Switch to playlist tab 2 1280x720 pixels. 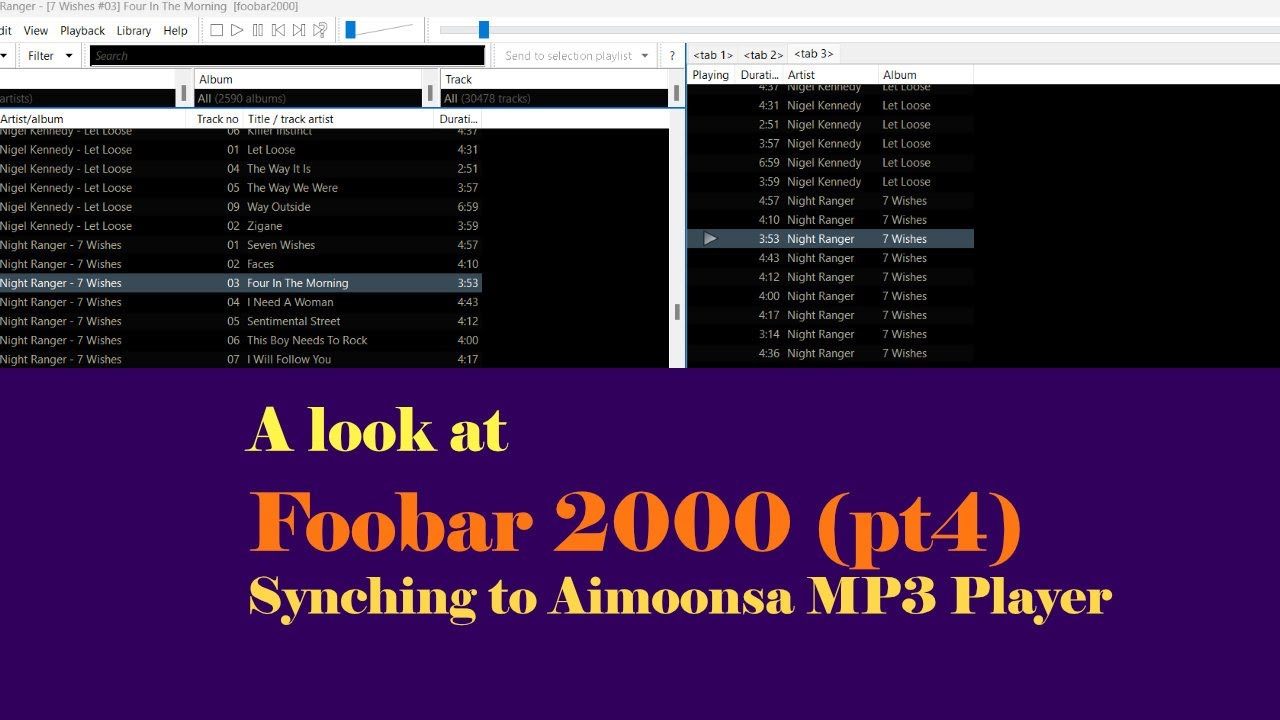763,55
